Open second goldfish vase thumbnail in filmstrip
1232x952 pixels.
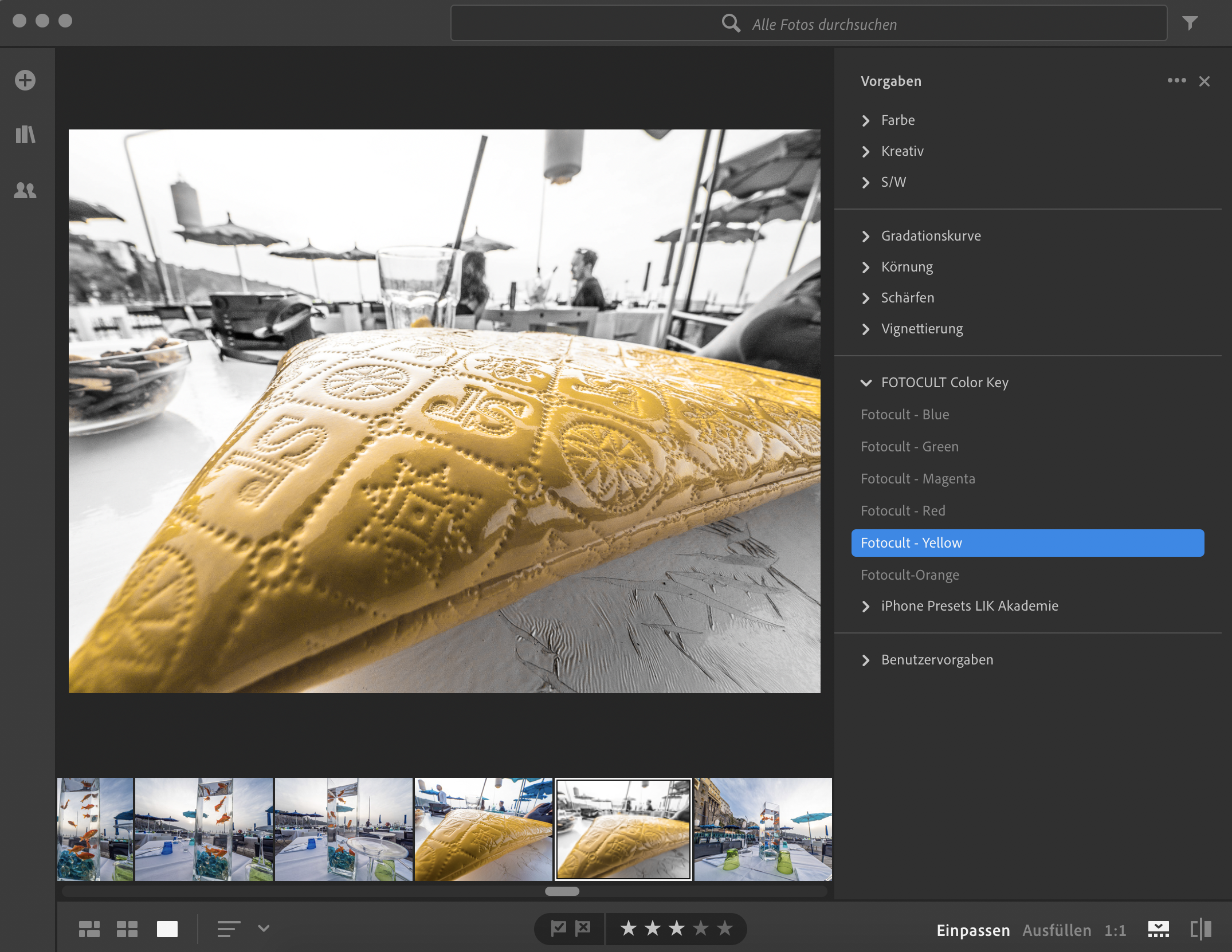pos(204,829)
